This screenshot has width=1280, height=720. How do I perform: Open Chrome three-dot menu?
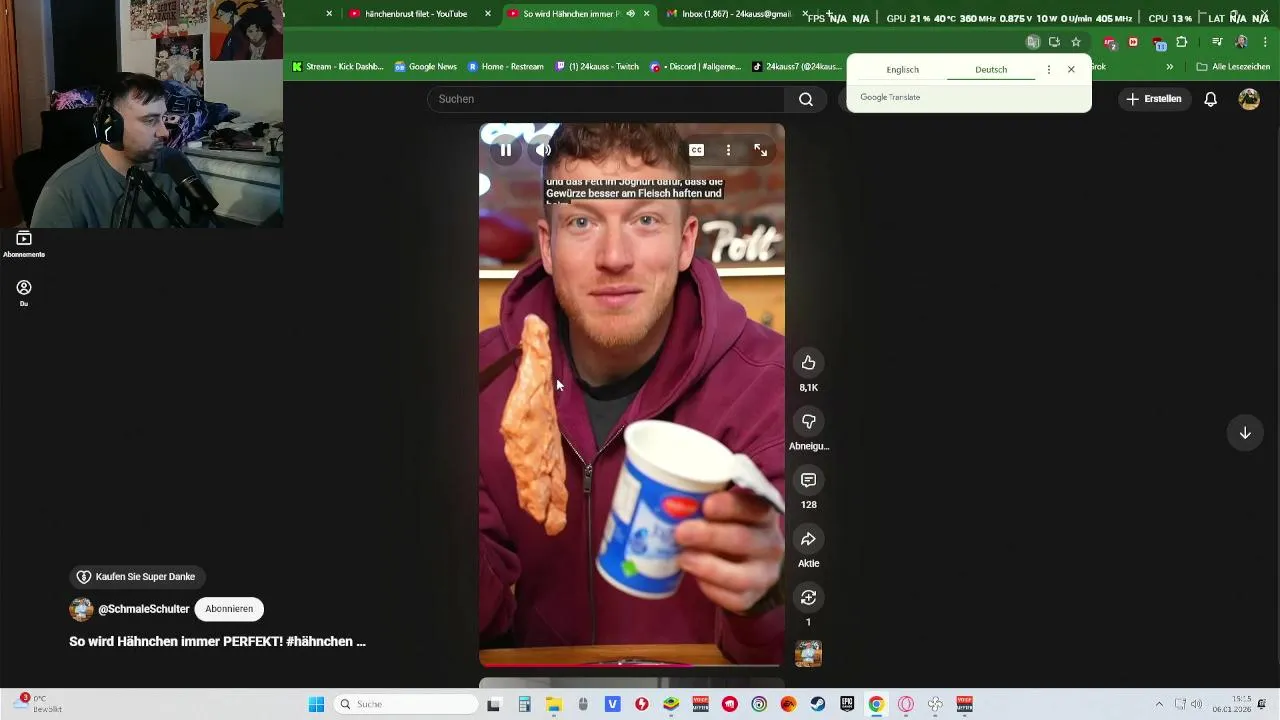pos(1264,42)
